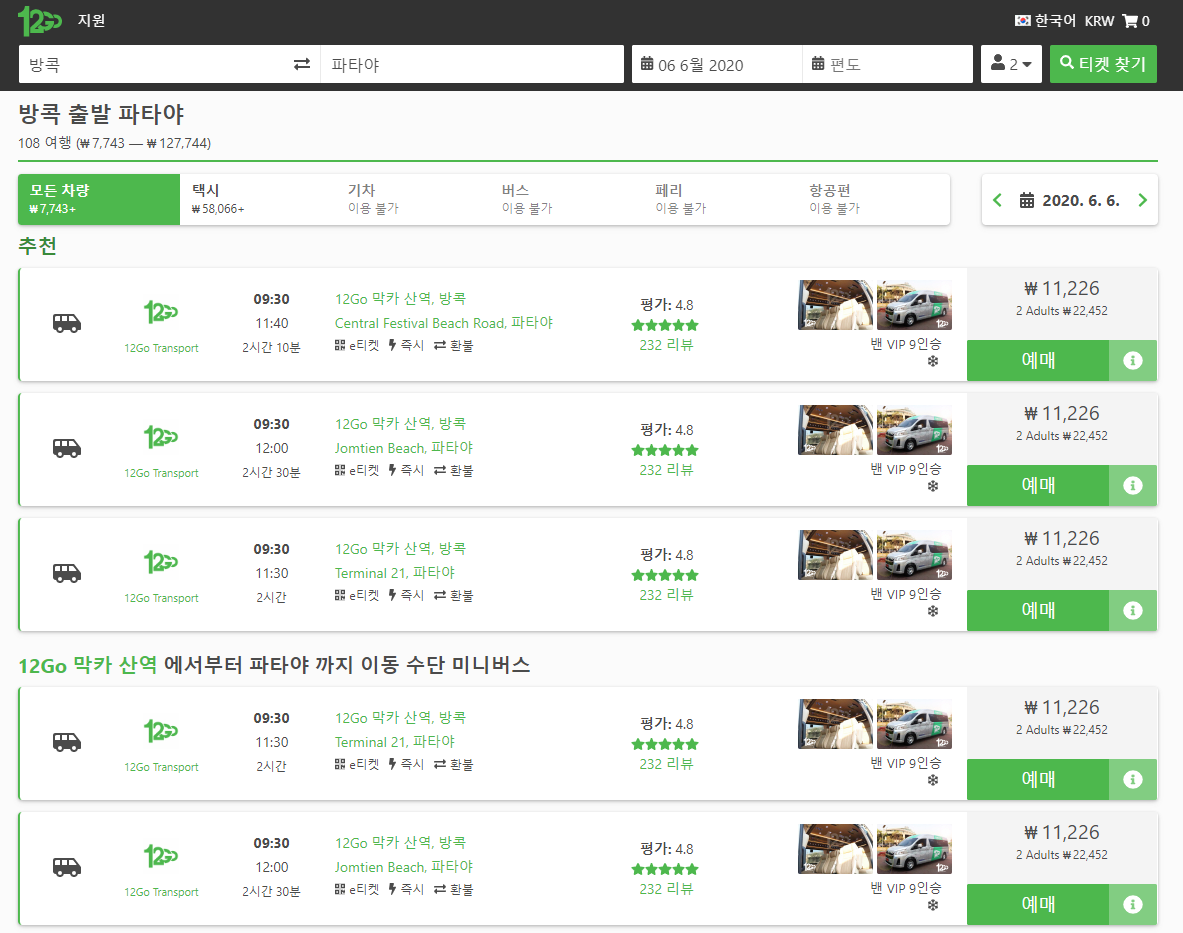Screen dimensions: 1183x933
Task: Book Central Festival Beach Road trip 예매
Action: pyautogui.click(x=1038, y=361)
